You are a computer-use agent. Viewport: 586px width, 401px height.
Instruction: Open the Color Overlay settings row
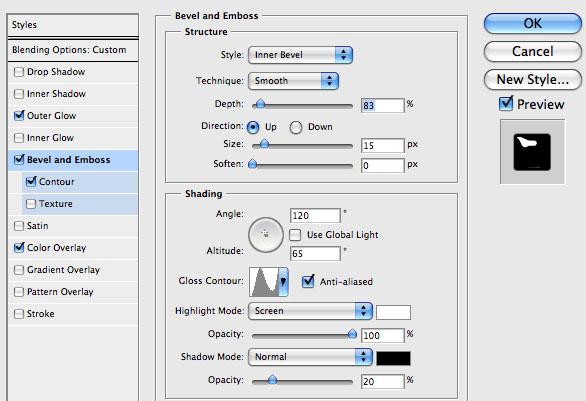(x=73, y=248)
